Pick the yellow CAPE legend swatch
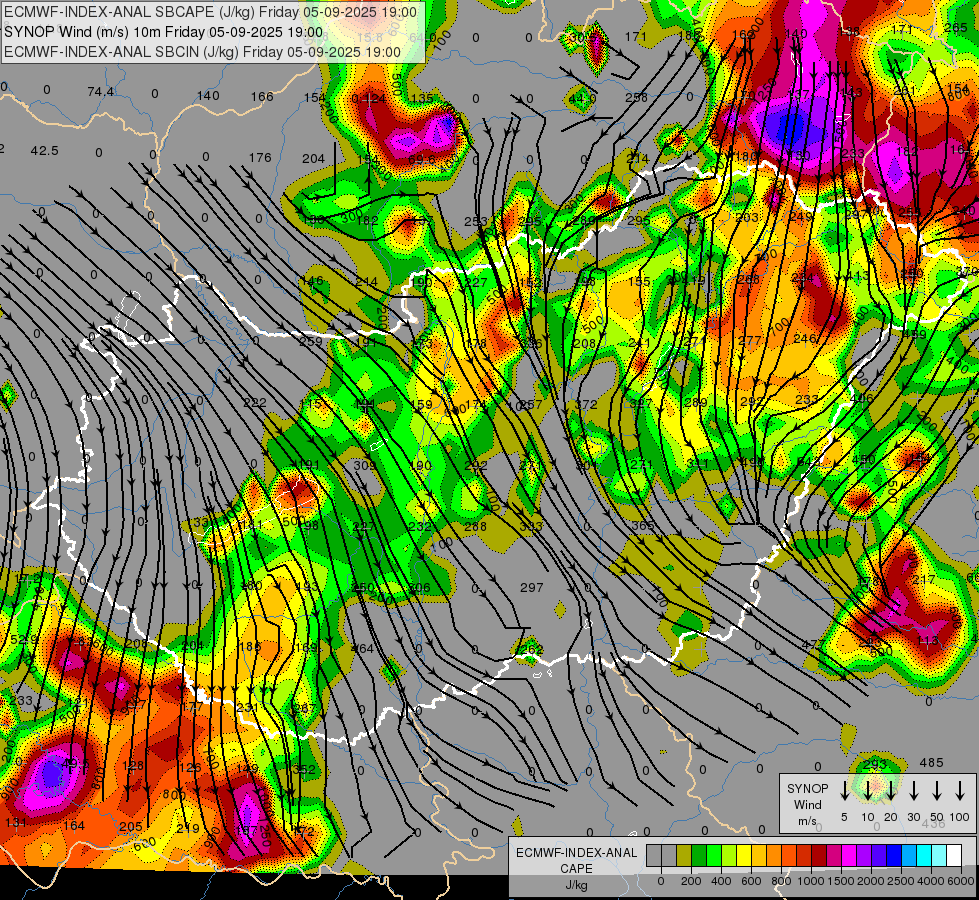The height and width of the screenshot is (900, 979). (x=744, y=855)
